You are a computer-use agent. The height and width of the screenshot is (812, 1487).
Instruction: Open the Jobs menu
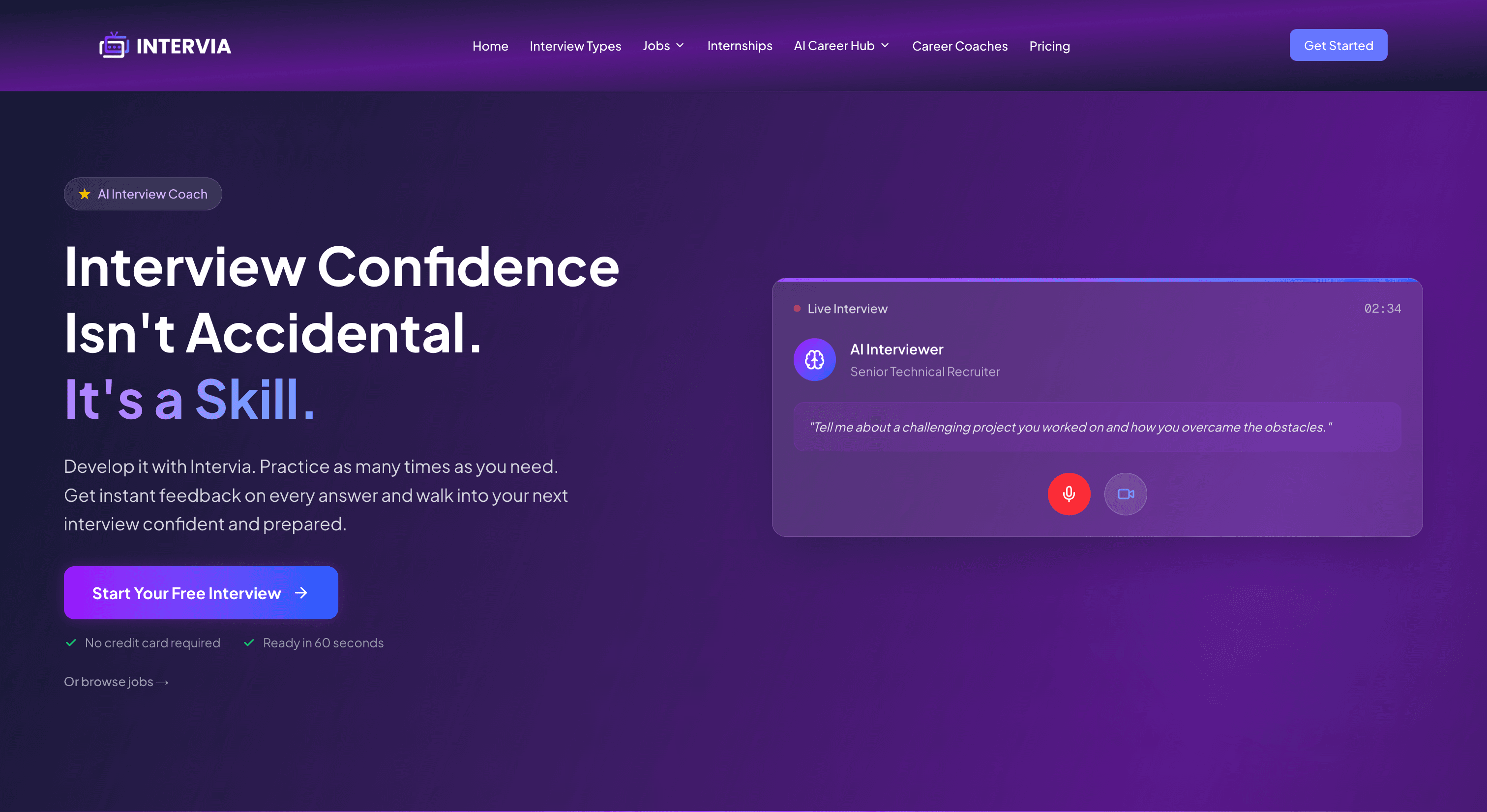tap(664, 45)
